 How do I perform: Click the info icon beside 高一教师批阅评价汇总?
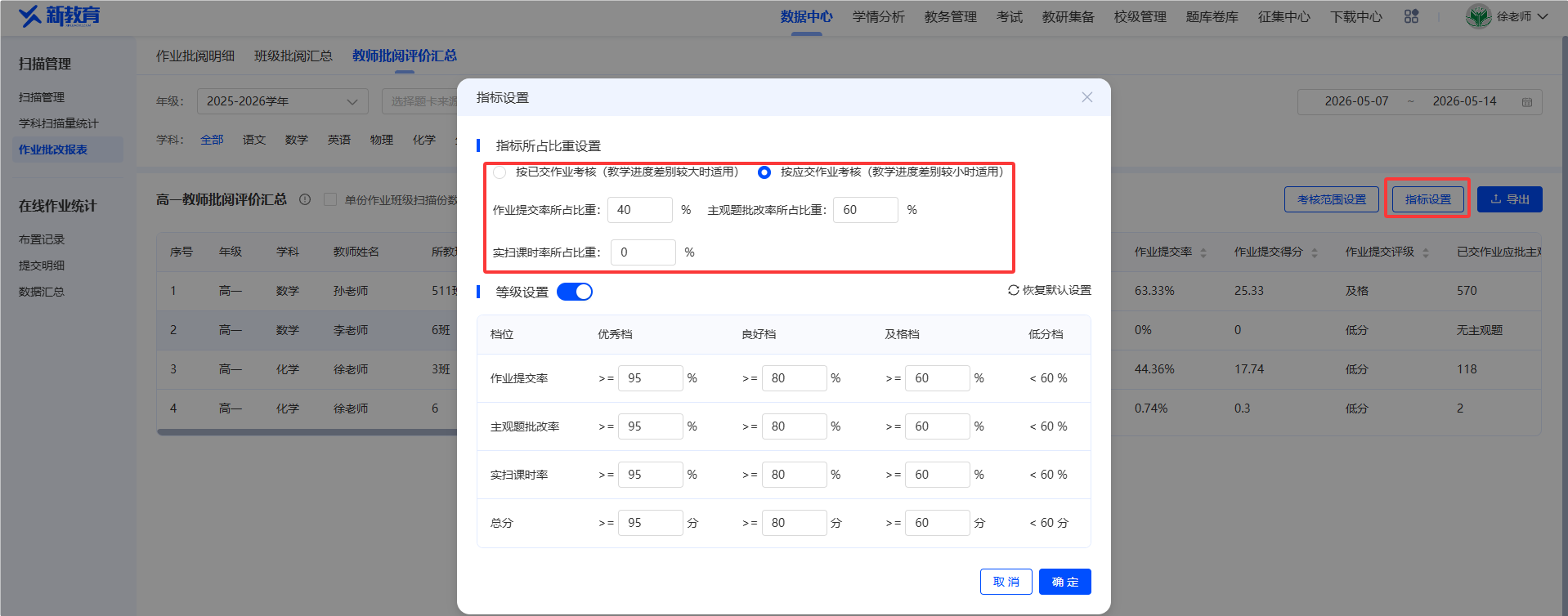point(305,199)
